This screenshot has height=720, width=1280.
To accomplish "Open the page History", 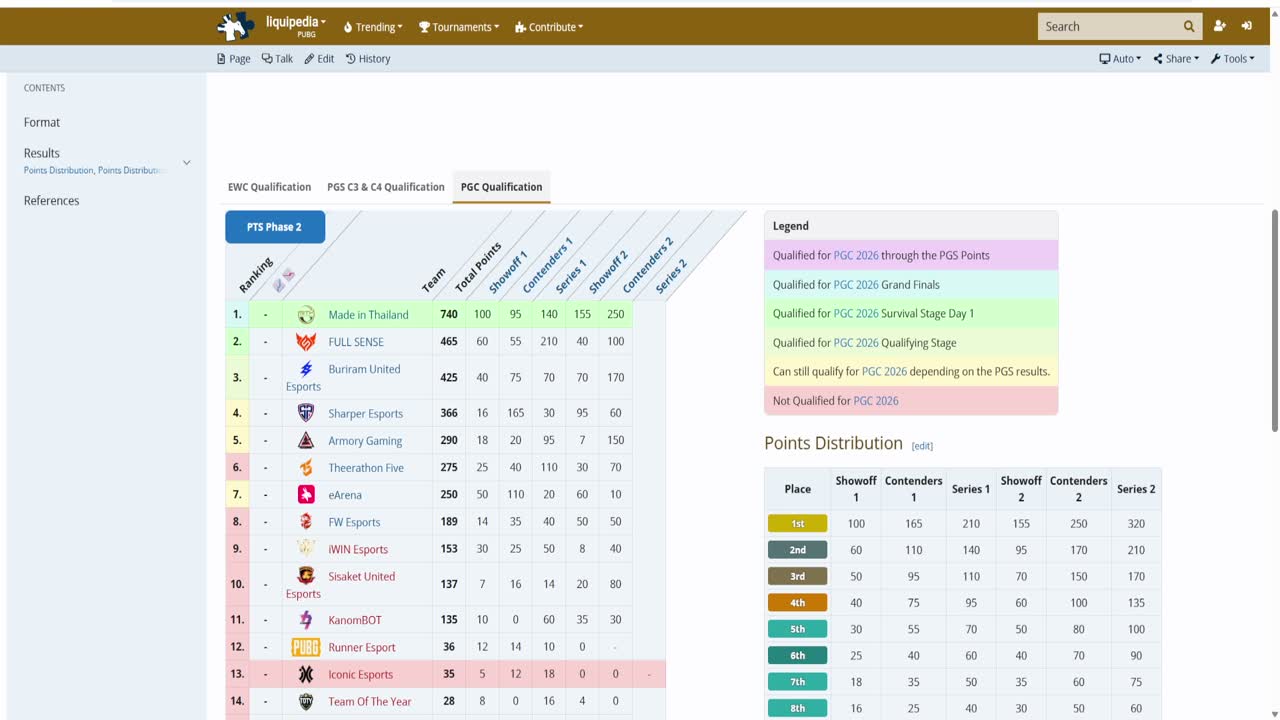I will point(368,59).
